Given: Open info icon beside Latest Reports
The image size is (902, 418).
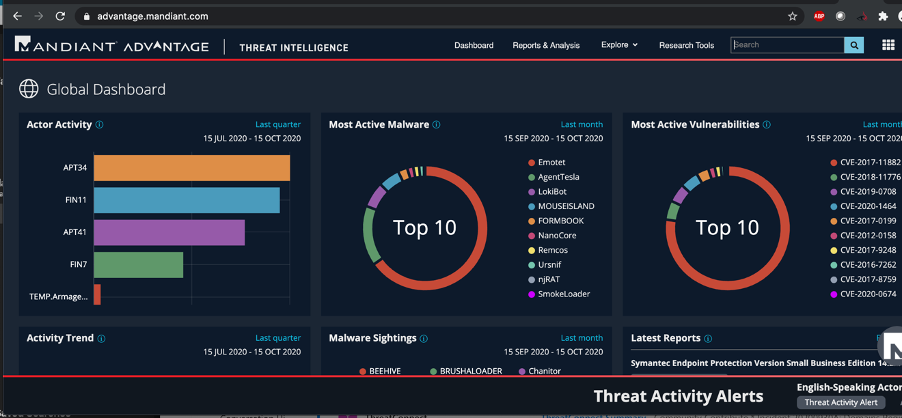Looking at the screenshot, I should [x=708, y=338].
